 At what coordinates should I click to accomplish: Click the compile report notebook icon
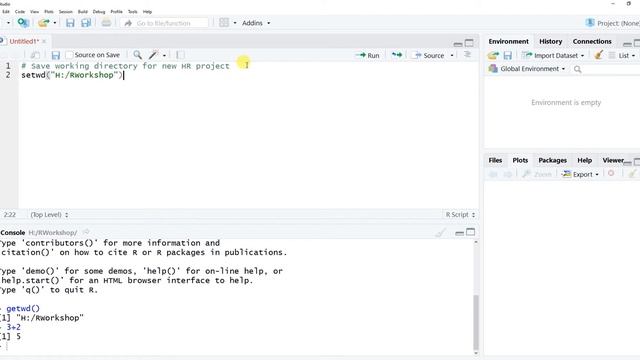pos(180,55)
